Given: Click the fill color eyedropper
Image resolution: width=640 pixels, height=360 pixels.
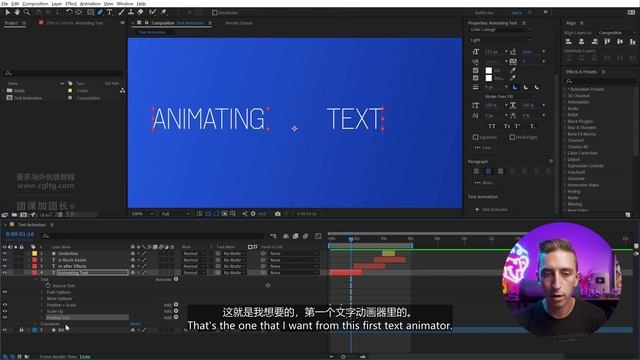Looking at the screenshot, I should pyautogui.click(x=513, y=70).
